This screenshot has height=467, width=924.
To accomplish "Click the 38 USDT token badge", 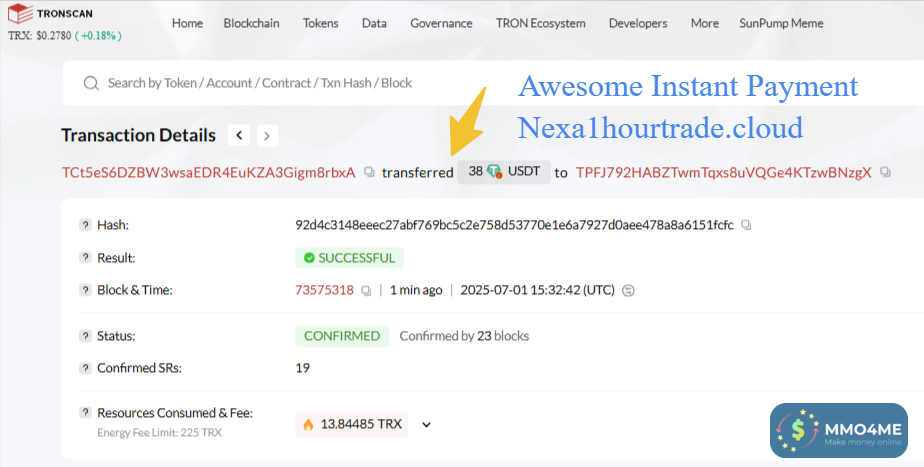I will tap(504, 172).
